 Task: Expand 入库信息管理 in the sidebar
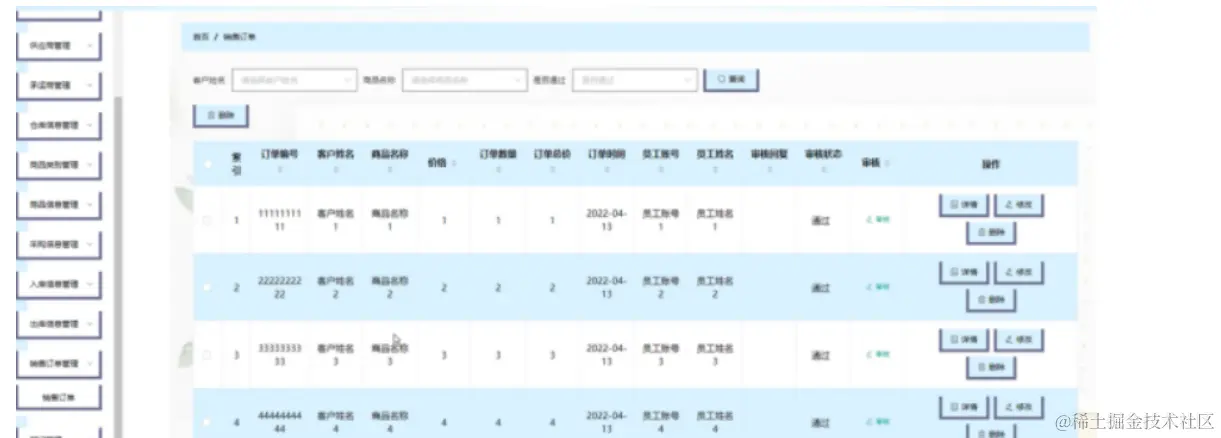click(60, 285)
